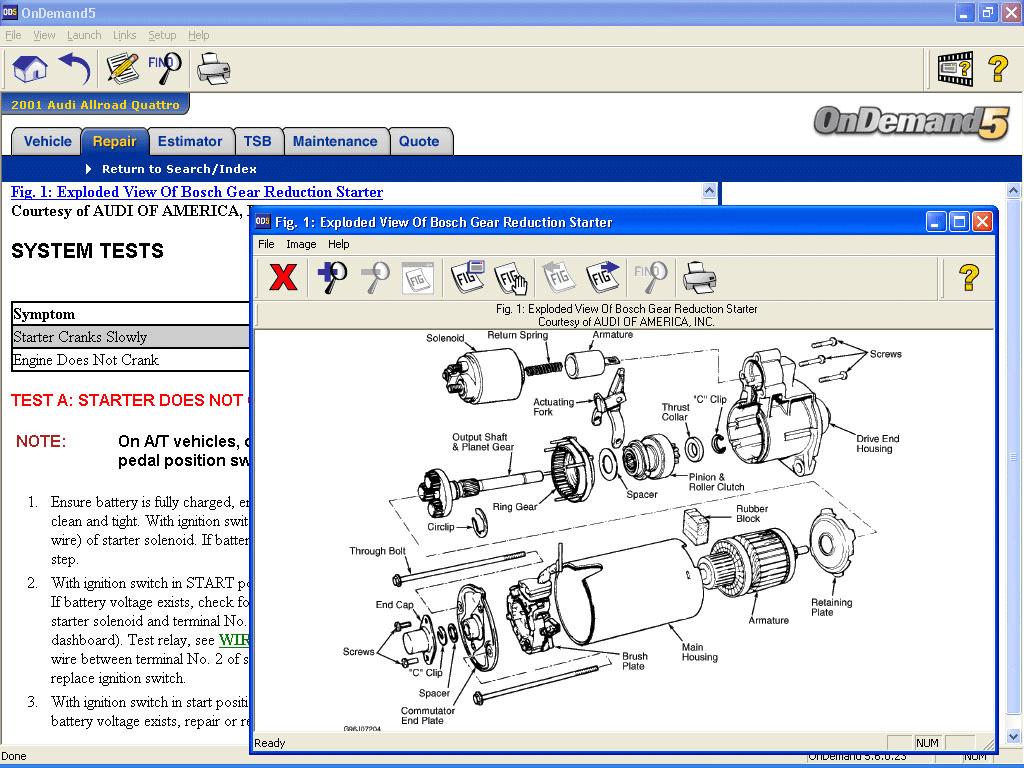Click the Main Housing diagram label
Image resolution: width=1024 pixels, height=768 pixels.
pos(699,652)
